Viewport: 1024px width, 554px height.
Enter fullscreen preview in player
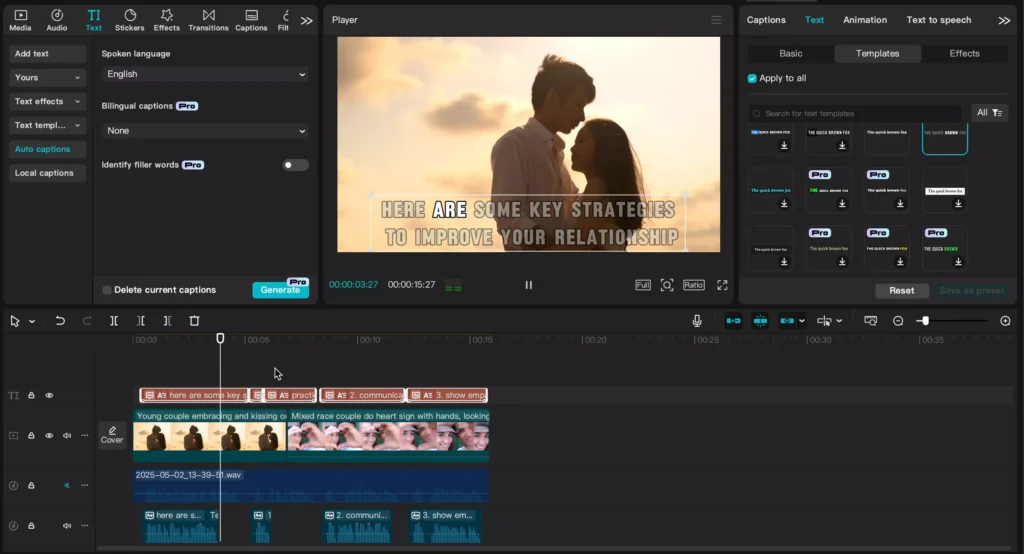click(x=722, y=285)
